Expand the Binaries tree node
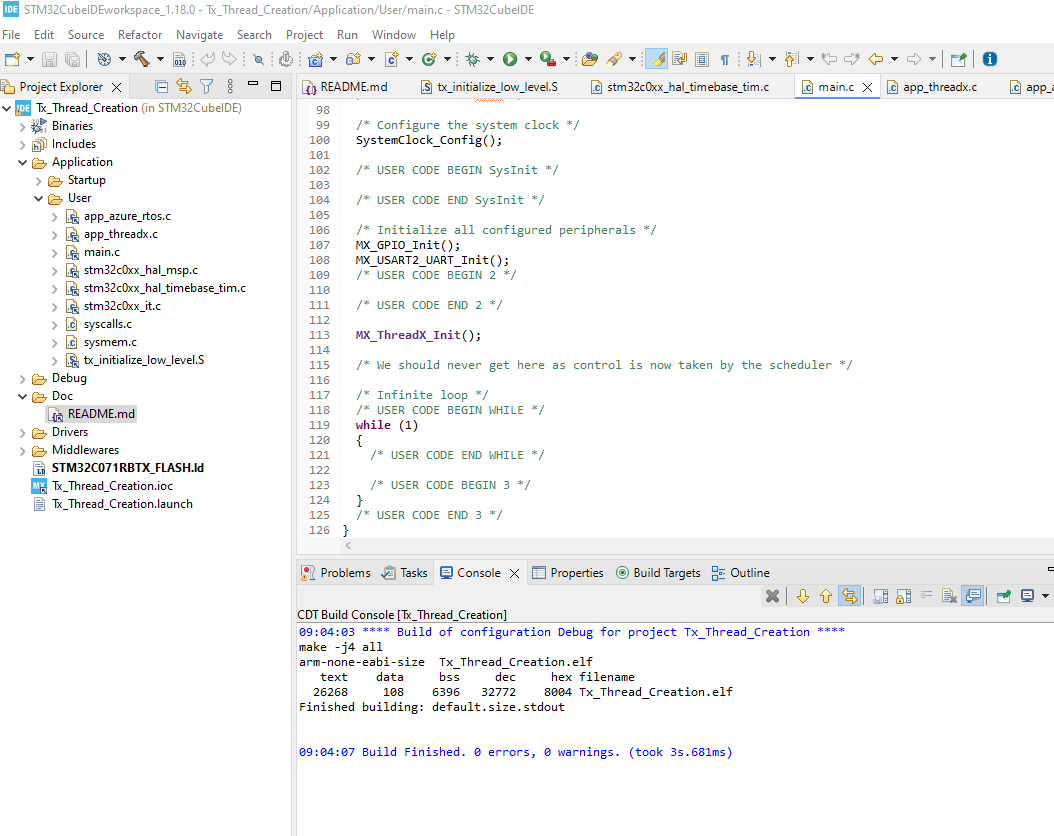The width and height of the screenshot is (1054, 836). pyautogui.click(x=23, y=126)
